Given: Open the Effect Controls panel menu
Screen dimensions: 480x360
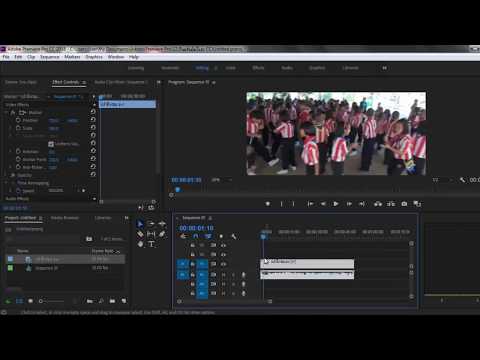Looking at the screenshot, I should pos(84,82).
